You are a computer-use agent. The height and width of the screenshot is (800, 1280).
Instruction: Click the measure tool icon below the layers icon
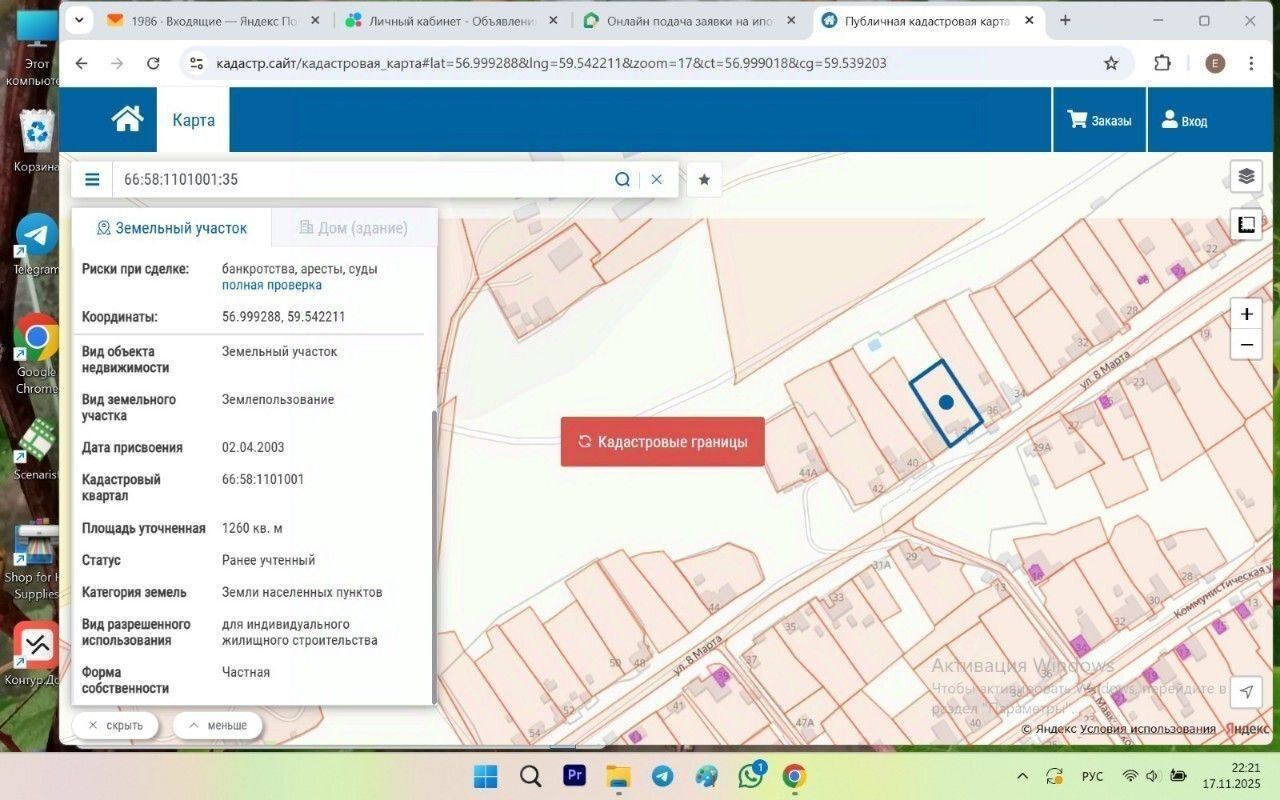coord(1246,225)
